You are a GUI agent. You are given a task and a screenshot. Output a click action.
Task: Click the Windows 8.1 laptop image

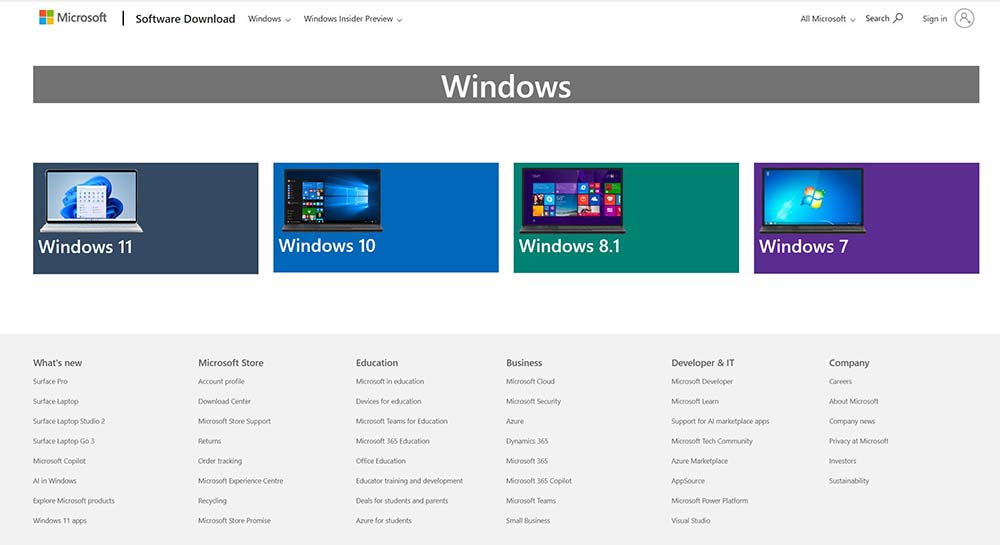click(x=572, y=200)
